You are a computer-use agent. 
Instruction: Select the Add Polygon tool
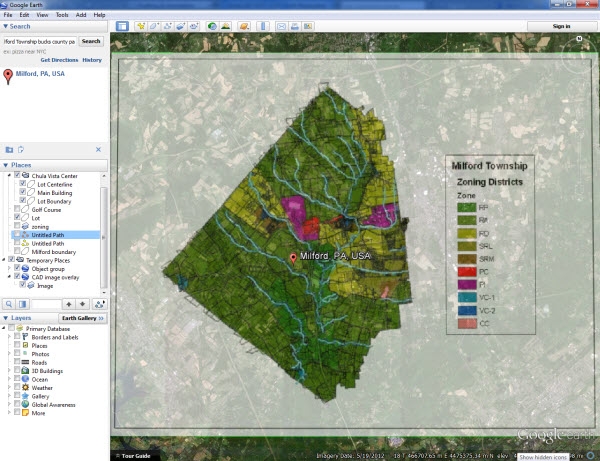154,26
